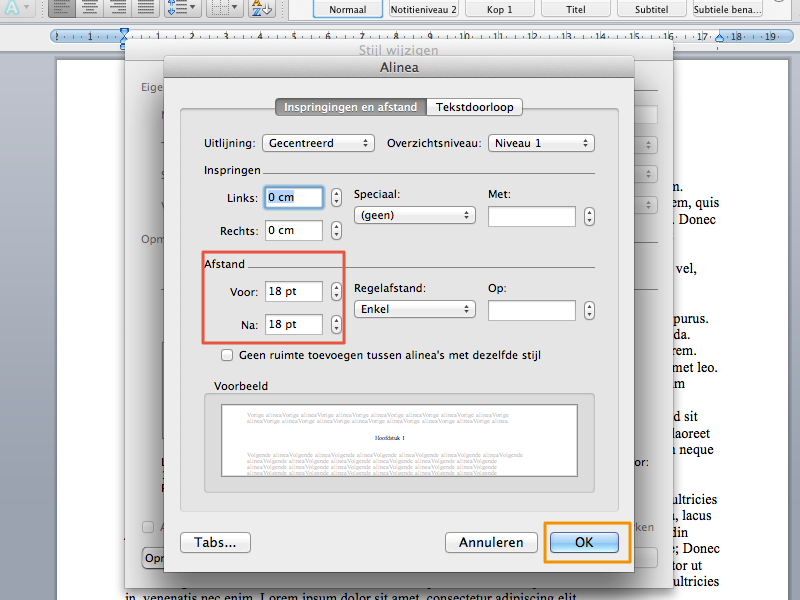Switch to Inspringingen en afstand tab
The image size is (800, 600).
[351, 107]
